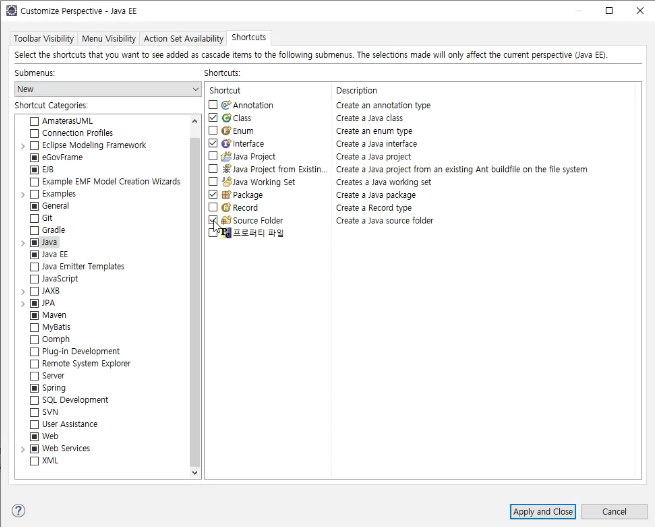Toggle the Git category checkbox

point(35,218)
